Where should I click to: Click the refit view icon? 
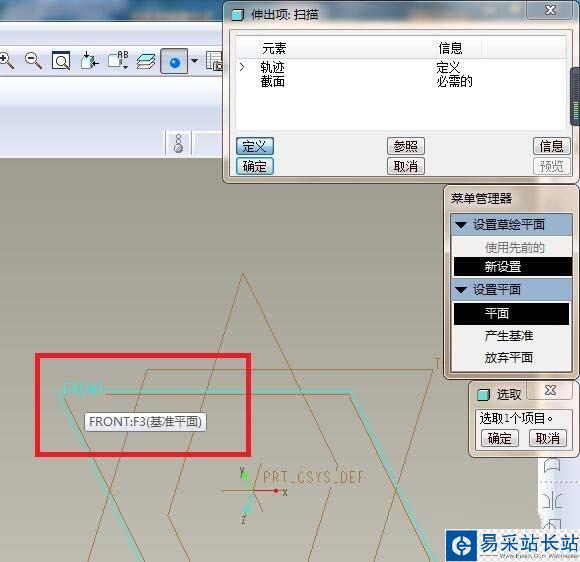pyautogui.click(x=61, y=60)
